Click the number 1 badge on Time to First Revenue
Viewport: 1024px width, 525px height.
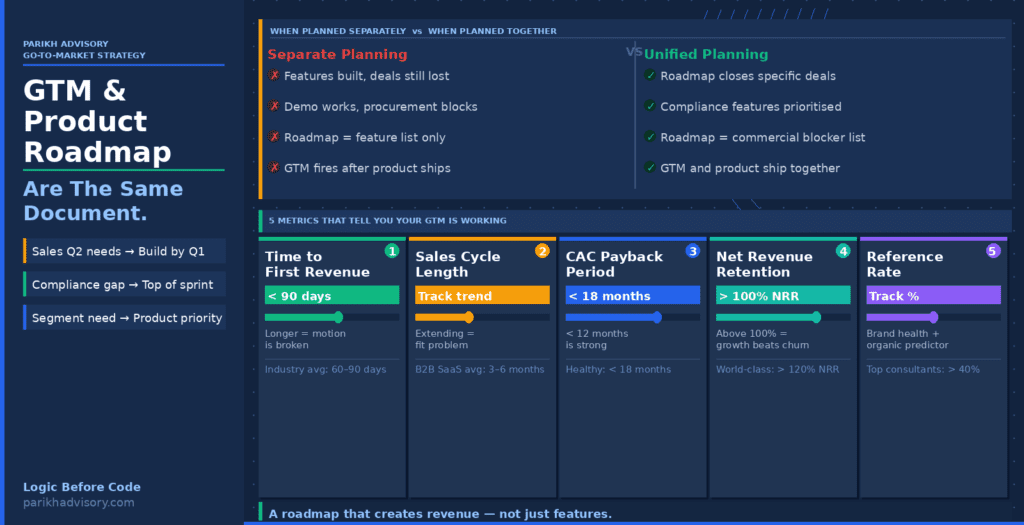click(392, 251)
